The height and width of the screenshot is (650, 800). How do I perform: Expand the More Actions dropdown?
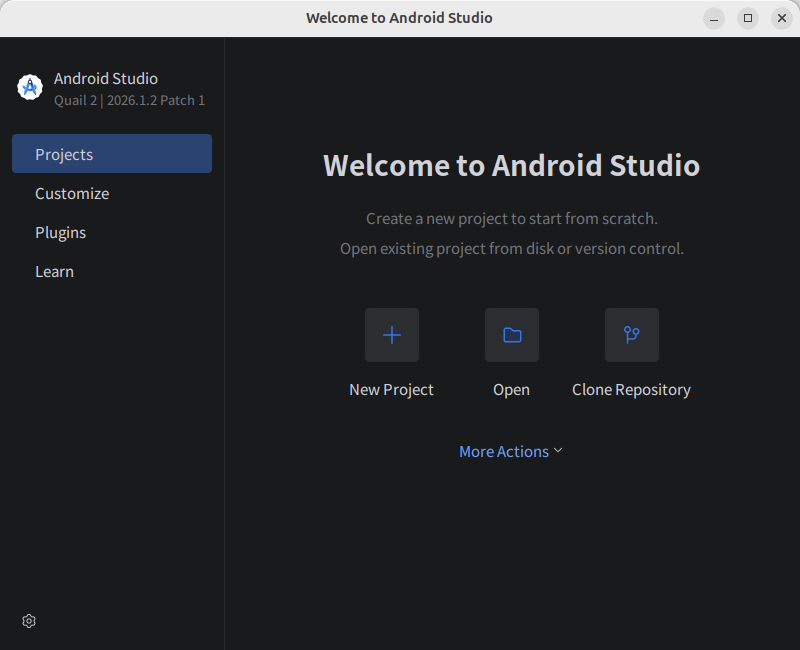[511, 452]
